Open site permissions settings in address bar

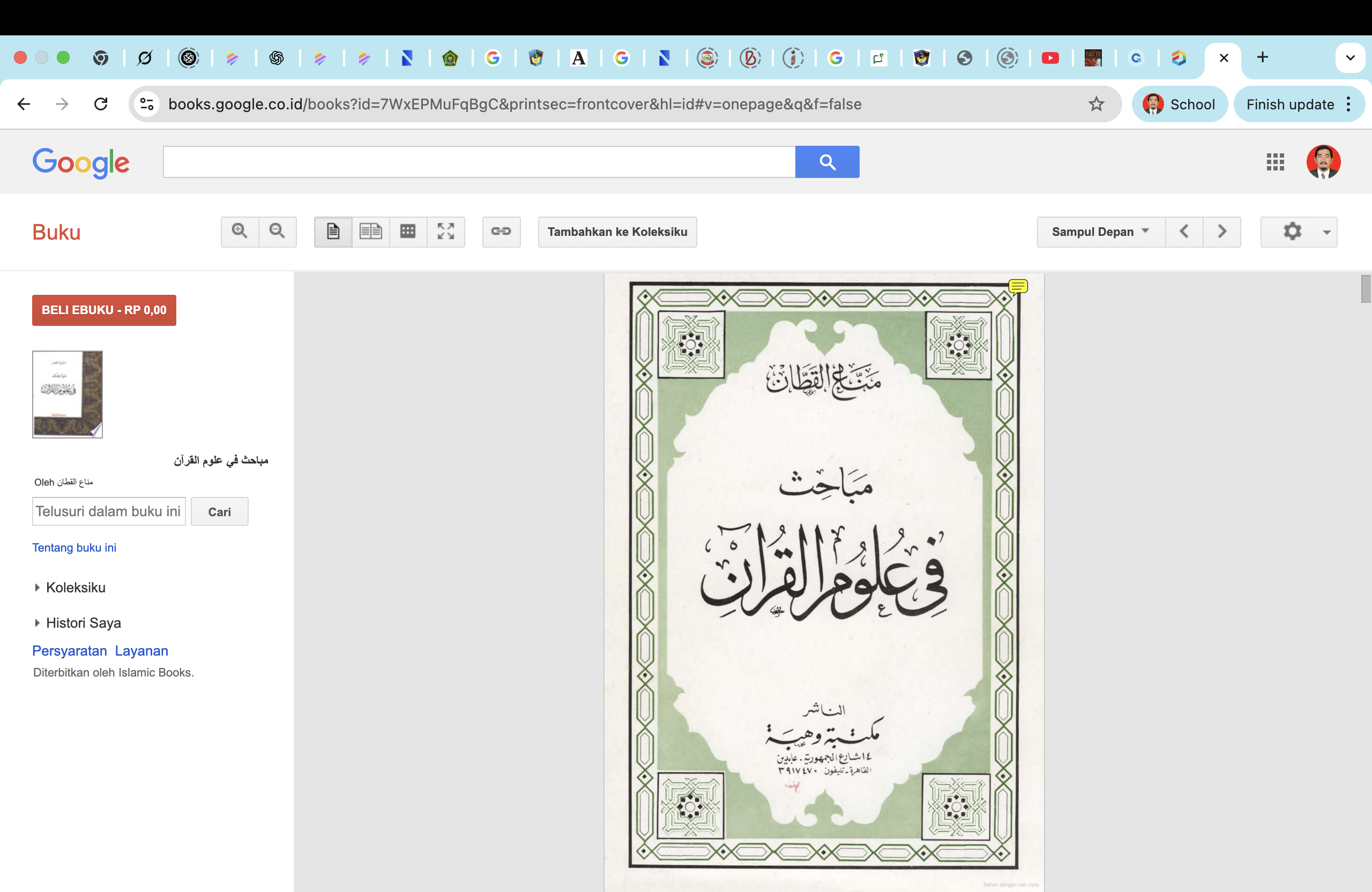pyautogui.click(x=146, y=104)
